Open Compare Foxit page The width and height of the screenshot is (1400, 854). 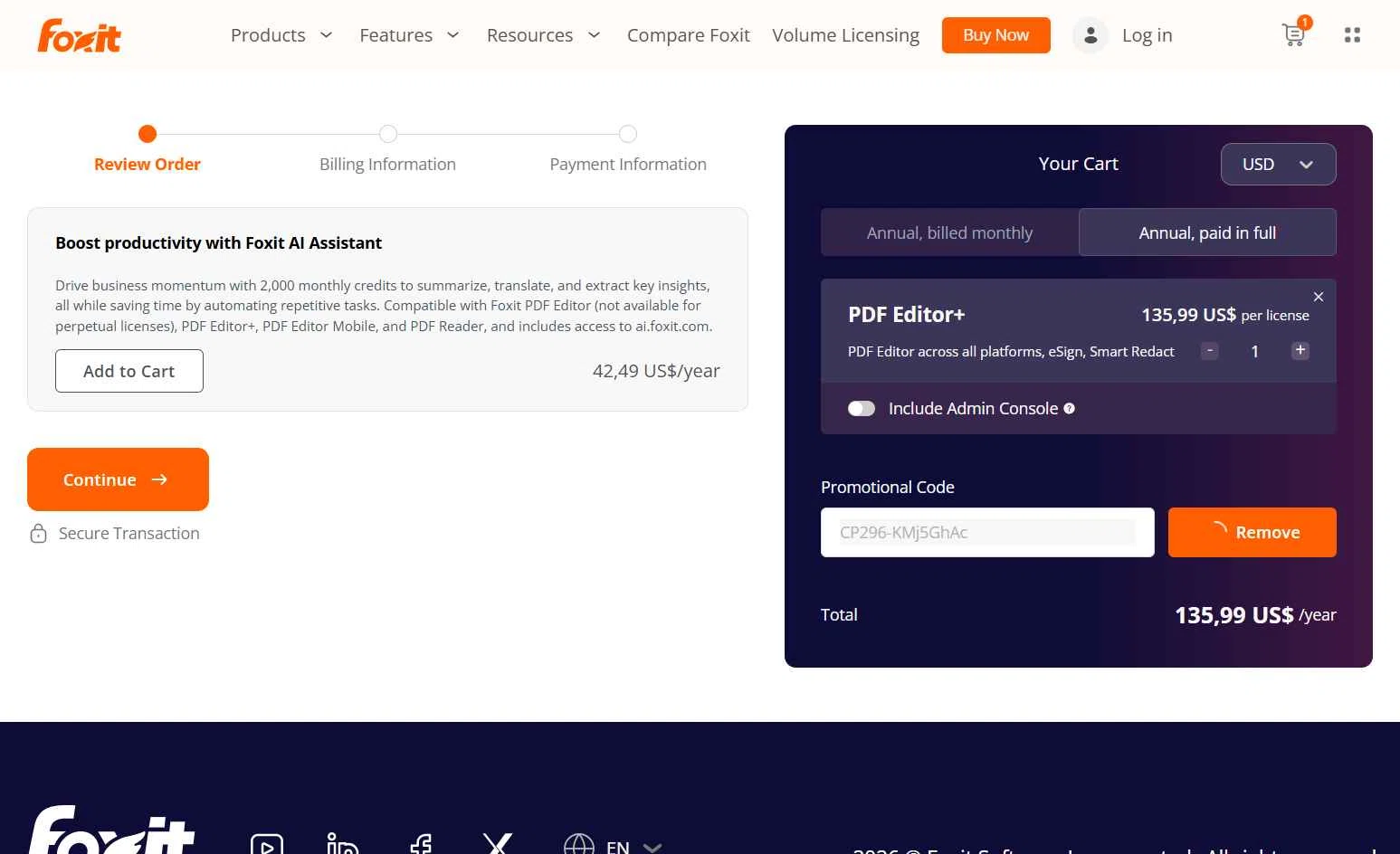pyautogui.click(x=688, y=35)
